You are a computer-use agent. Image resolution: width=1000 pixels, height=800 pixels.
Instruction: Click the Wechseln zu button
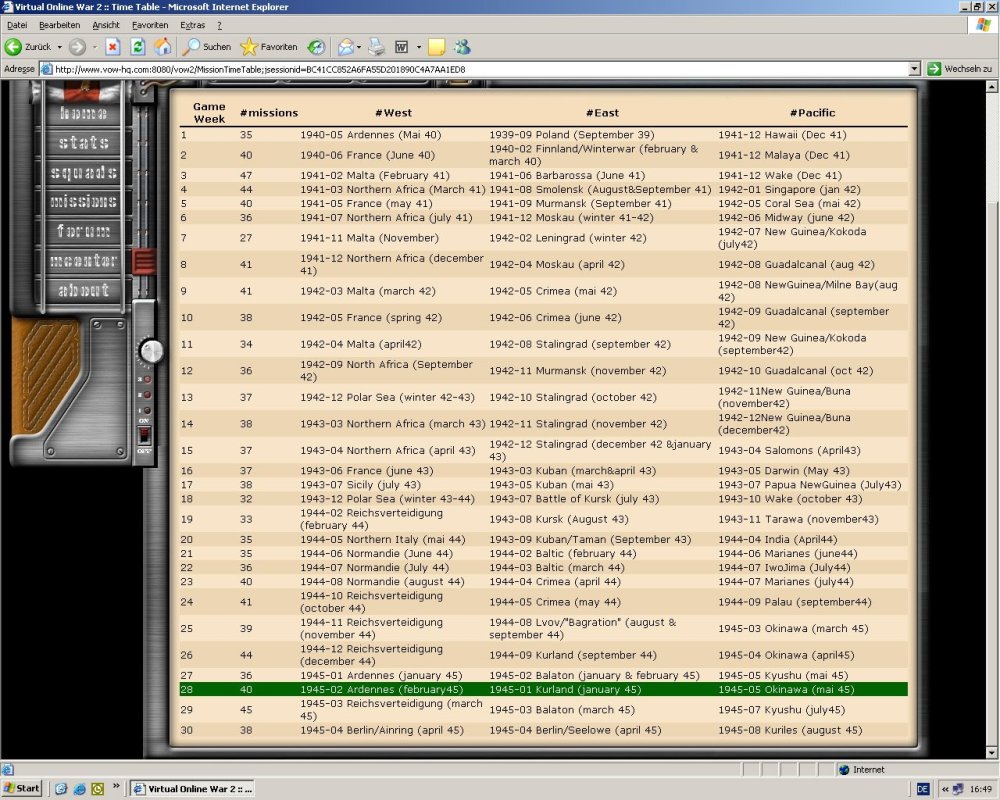point(959,69)
